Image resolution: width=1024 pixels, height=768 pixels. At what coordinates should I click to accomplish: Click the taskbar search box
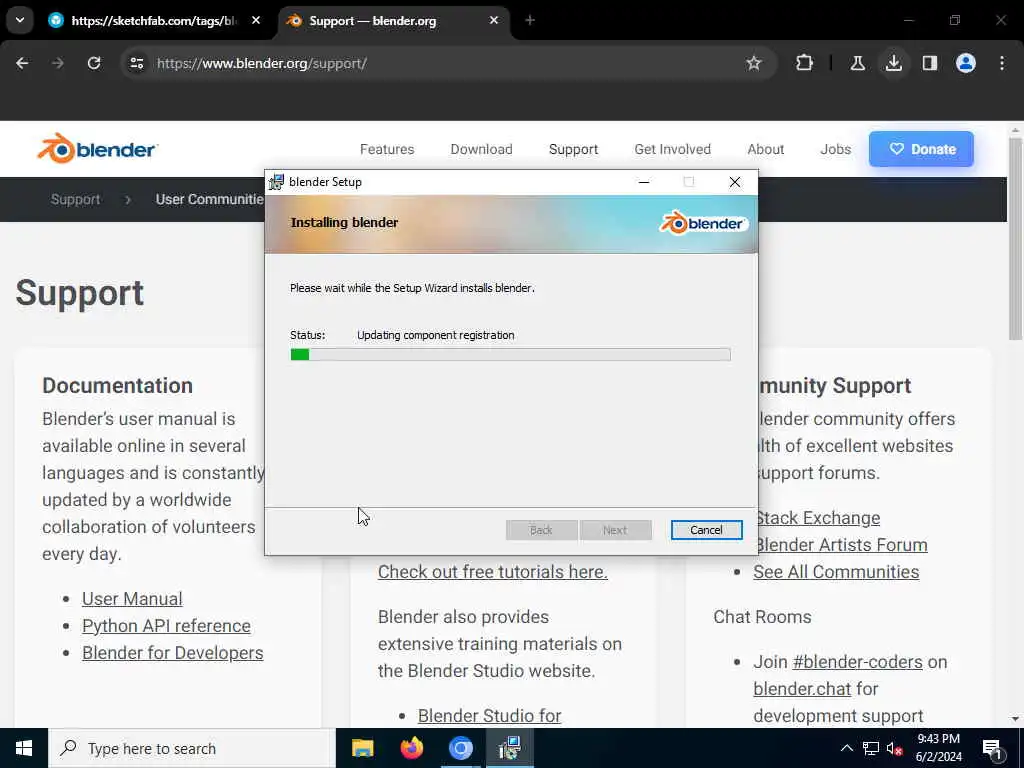[x=192, y=748]
